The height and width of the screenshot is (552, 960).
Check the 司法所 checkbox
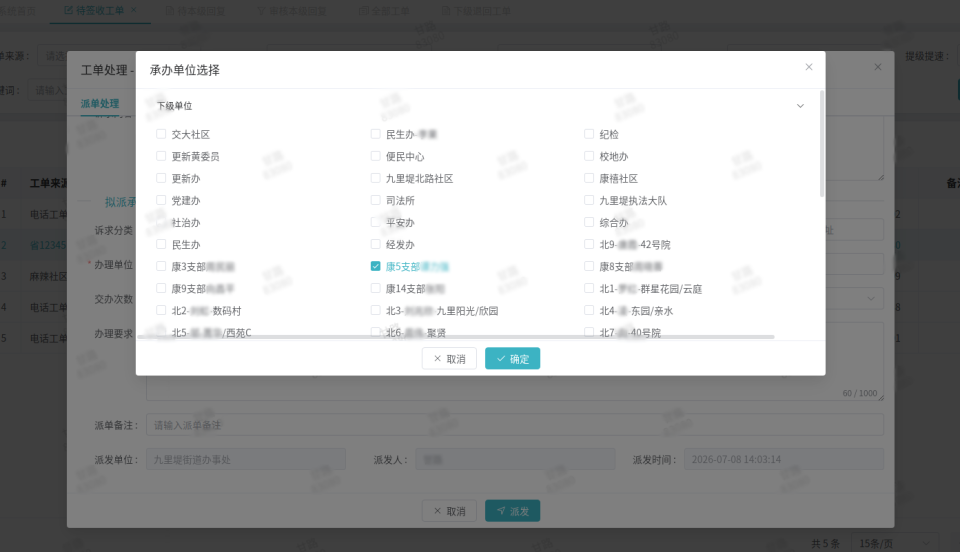(375, 200)
